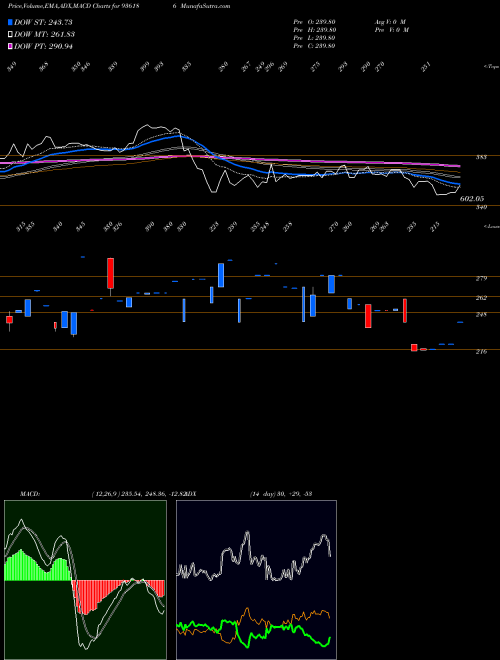Image resolution: width=500 pixels, height=660 pixels.
Task: Click the 602.05 price label on EMA chart
Action: pos(472,199)
